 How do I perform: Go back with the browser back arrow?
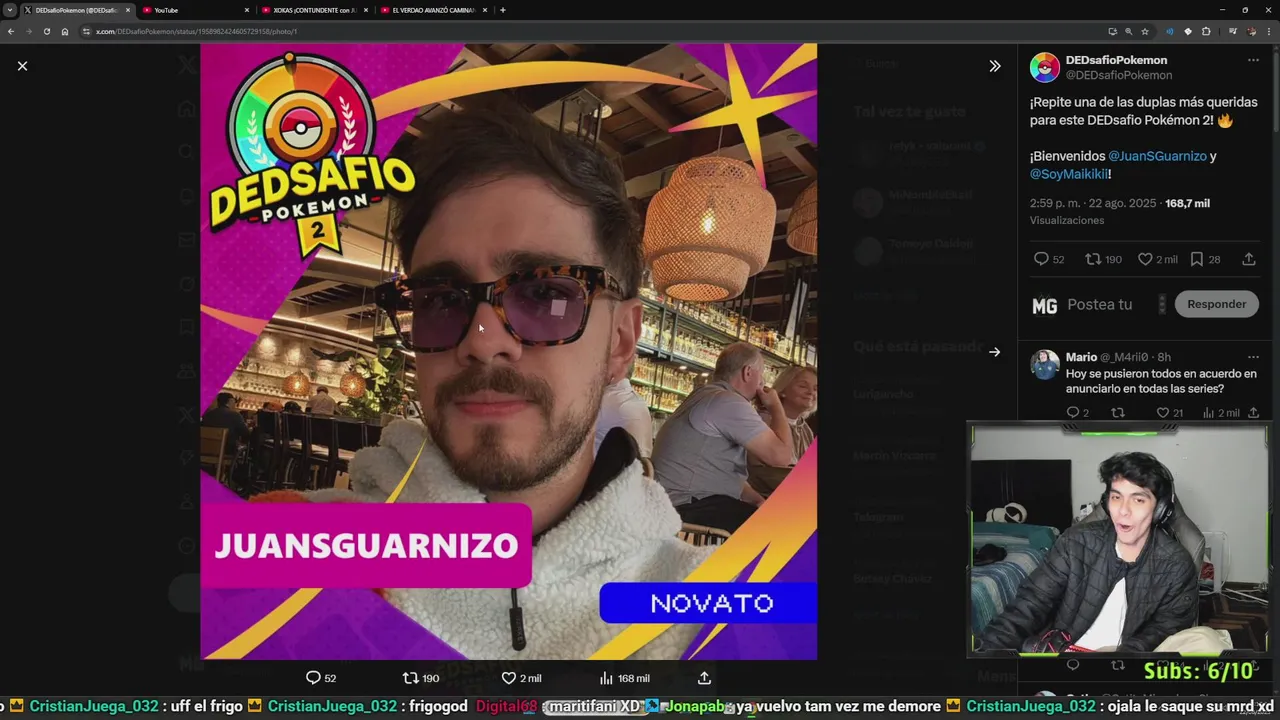click(11, 31)
